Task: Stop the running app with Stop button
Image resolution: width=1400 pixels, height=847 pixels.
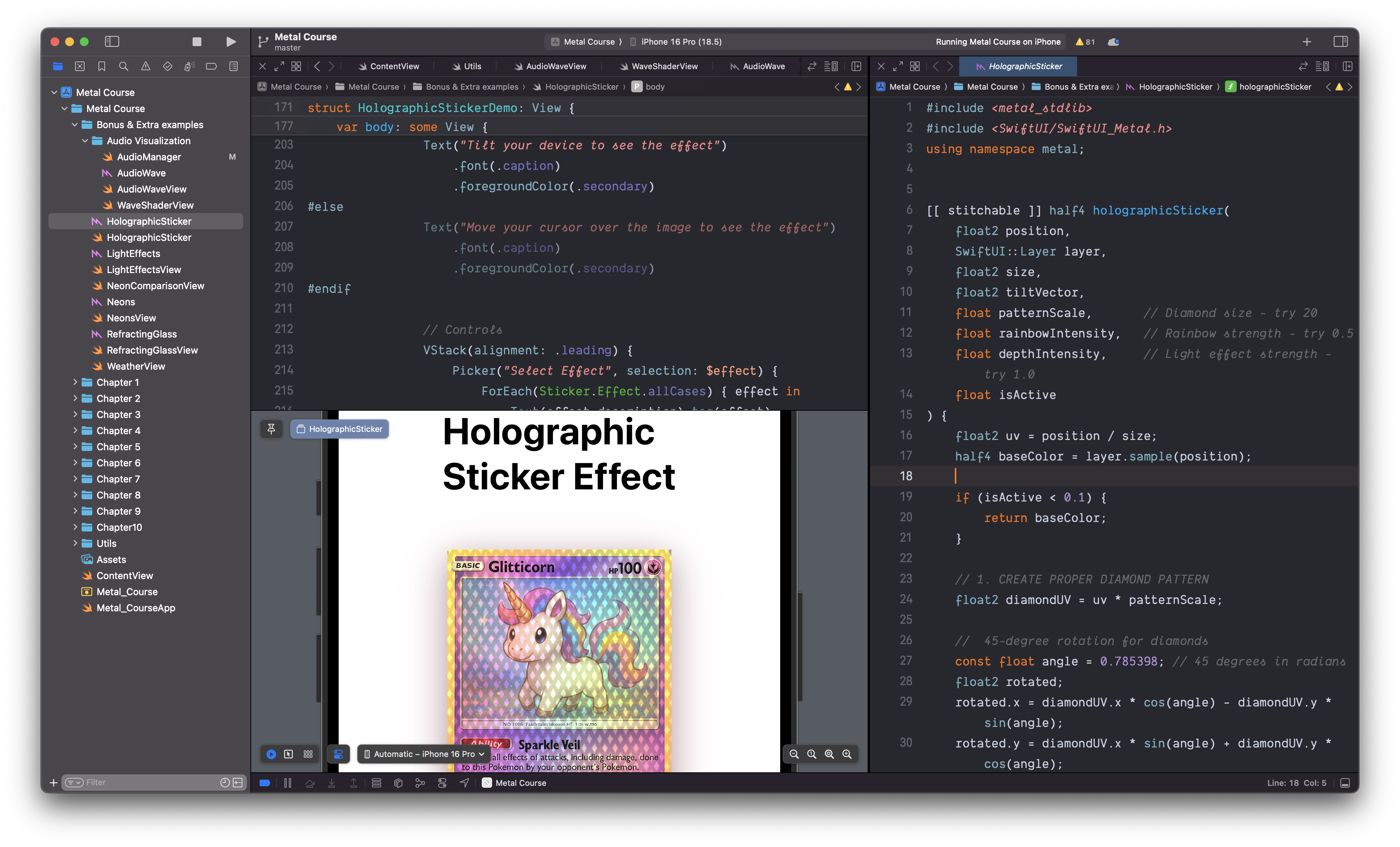Action: (x=197, y=41)
